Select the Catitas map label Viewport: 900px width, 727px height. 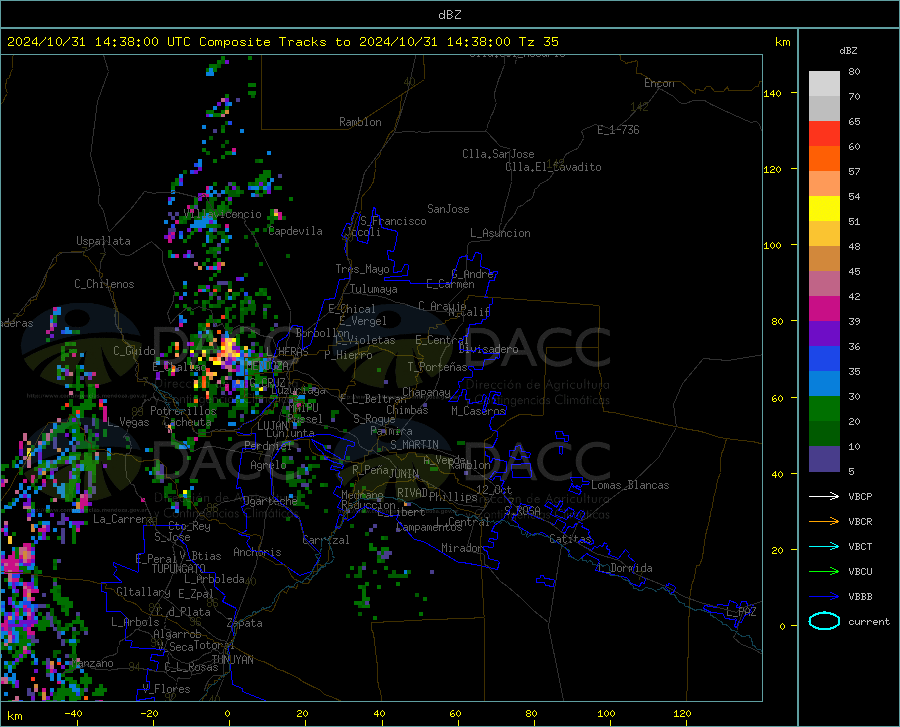coord(570,539)
